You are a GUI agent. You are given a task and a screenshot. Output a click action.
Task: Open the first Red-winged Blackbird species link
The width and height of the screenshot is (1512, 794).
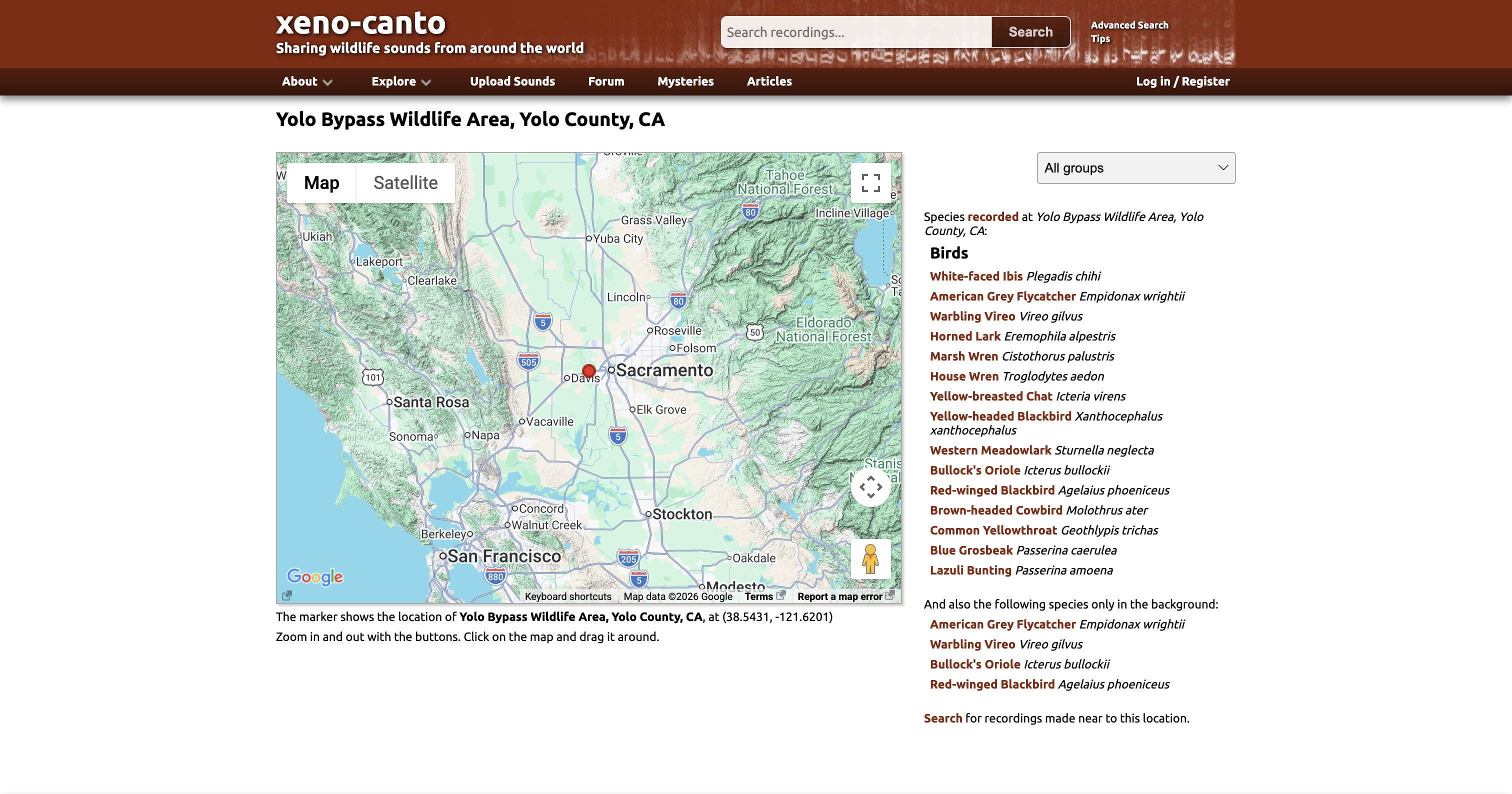point(992,490)
